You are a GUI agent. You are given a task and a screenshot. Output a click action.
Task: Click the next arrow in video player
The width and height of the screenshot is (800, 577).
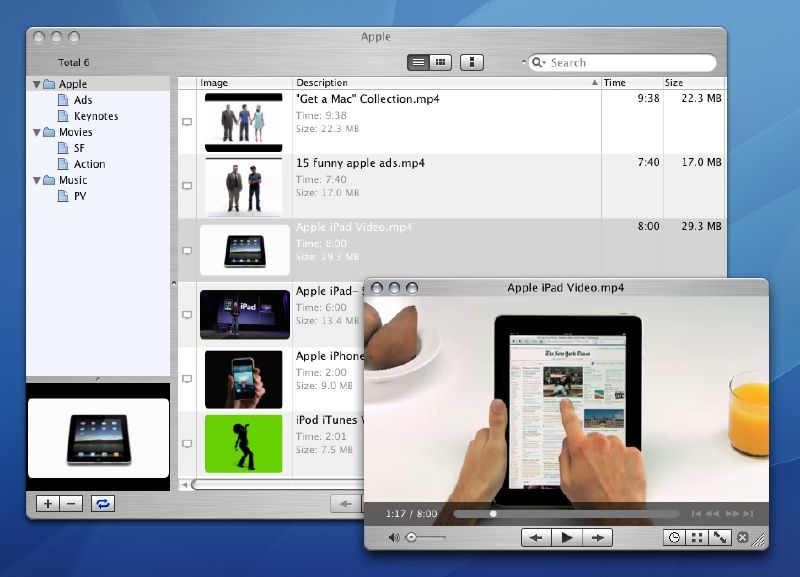point(597,538)
